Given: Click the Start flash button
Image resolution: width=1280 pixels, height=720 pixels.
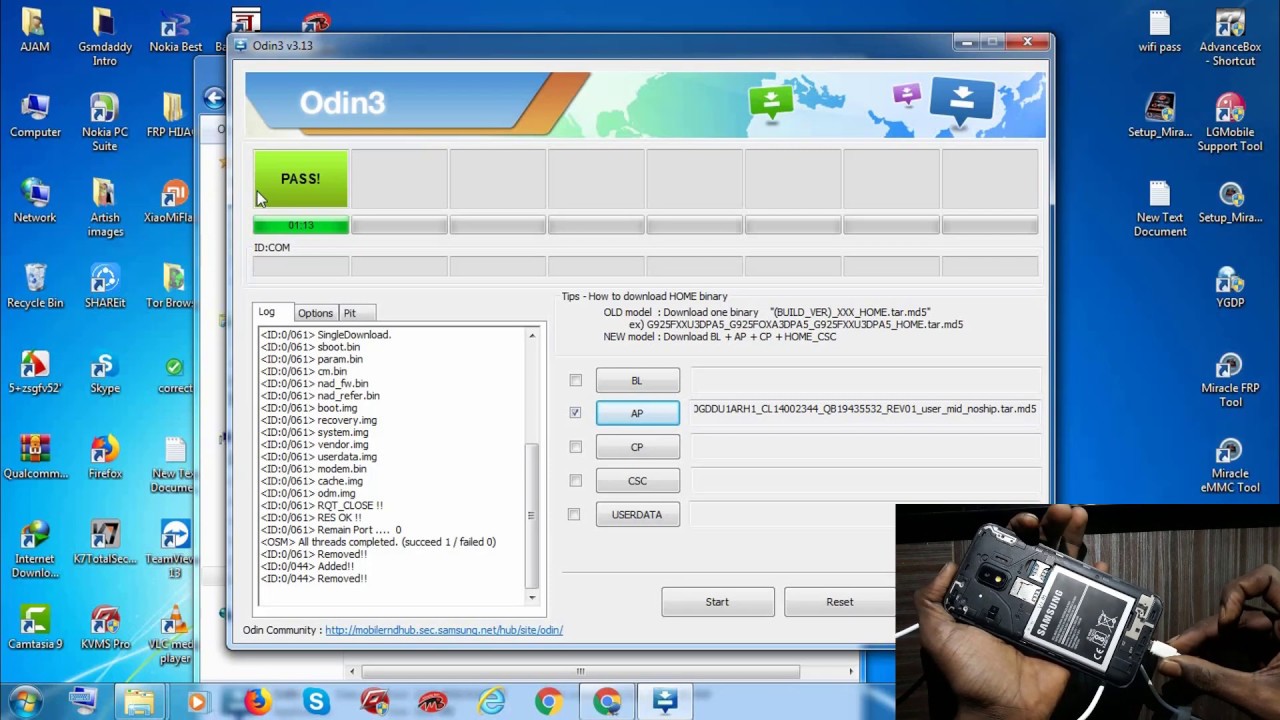Looking at the screenshot, I should click(717, 602).
